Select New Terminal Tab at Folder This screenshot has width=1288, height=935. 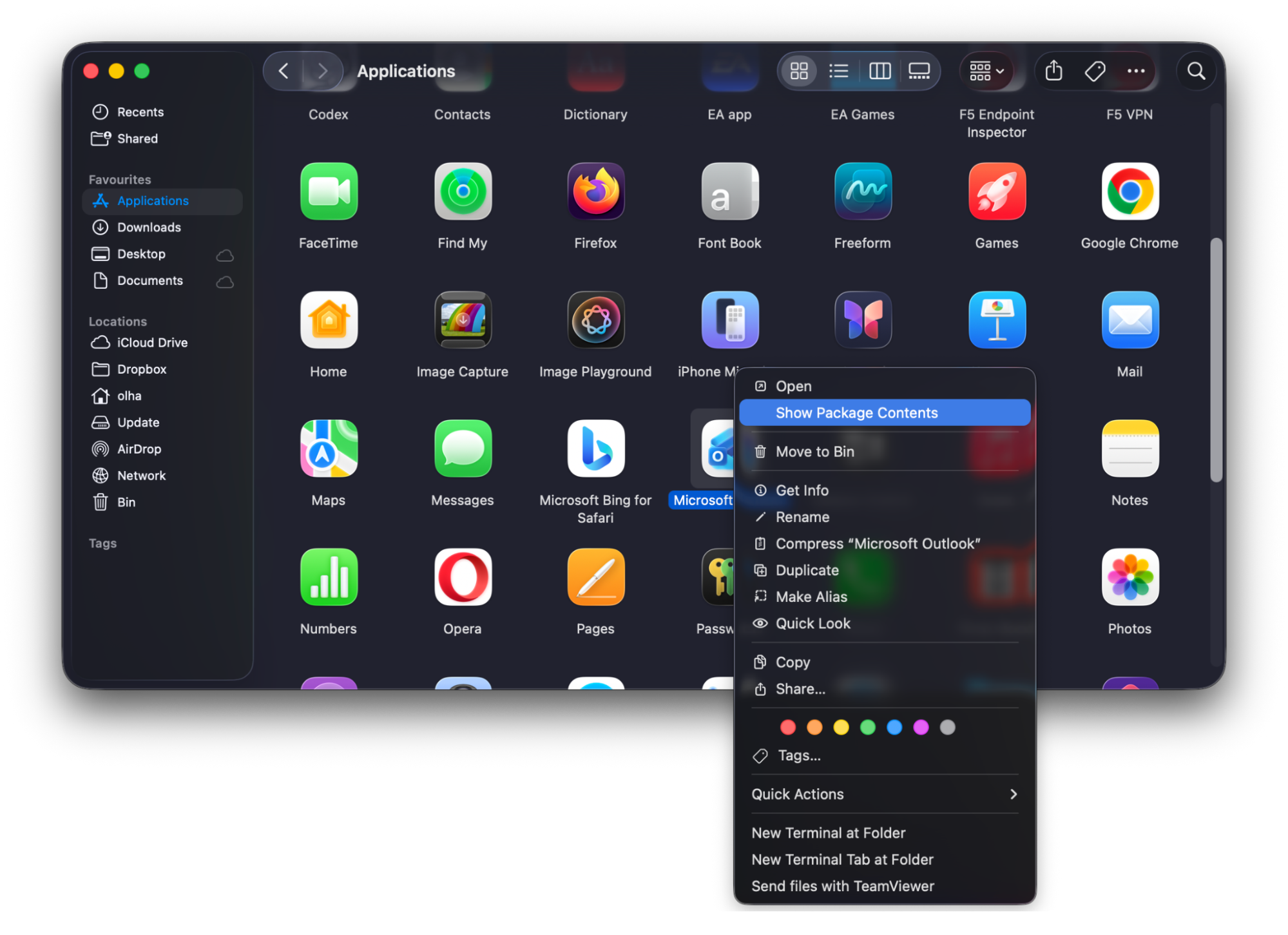pyautogui.click(x=885, y=860)
